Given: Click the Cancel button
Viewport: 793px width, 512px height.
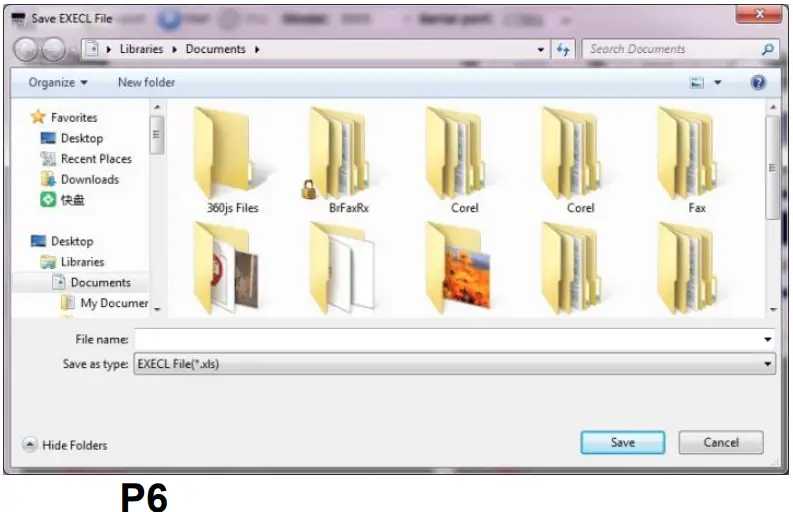Looking at the screenshot, I should (721, 443).
